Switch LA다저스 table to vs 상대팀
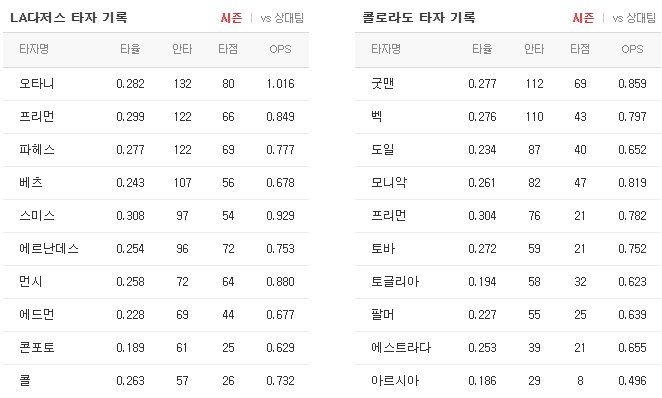The width and height of the screenshot is (662, 398). (x=282, y=18)
